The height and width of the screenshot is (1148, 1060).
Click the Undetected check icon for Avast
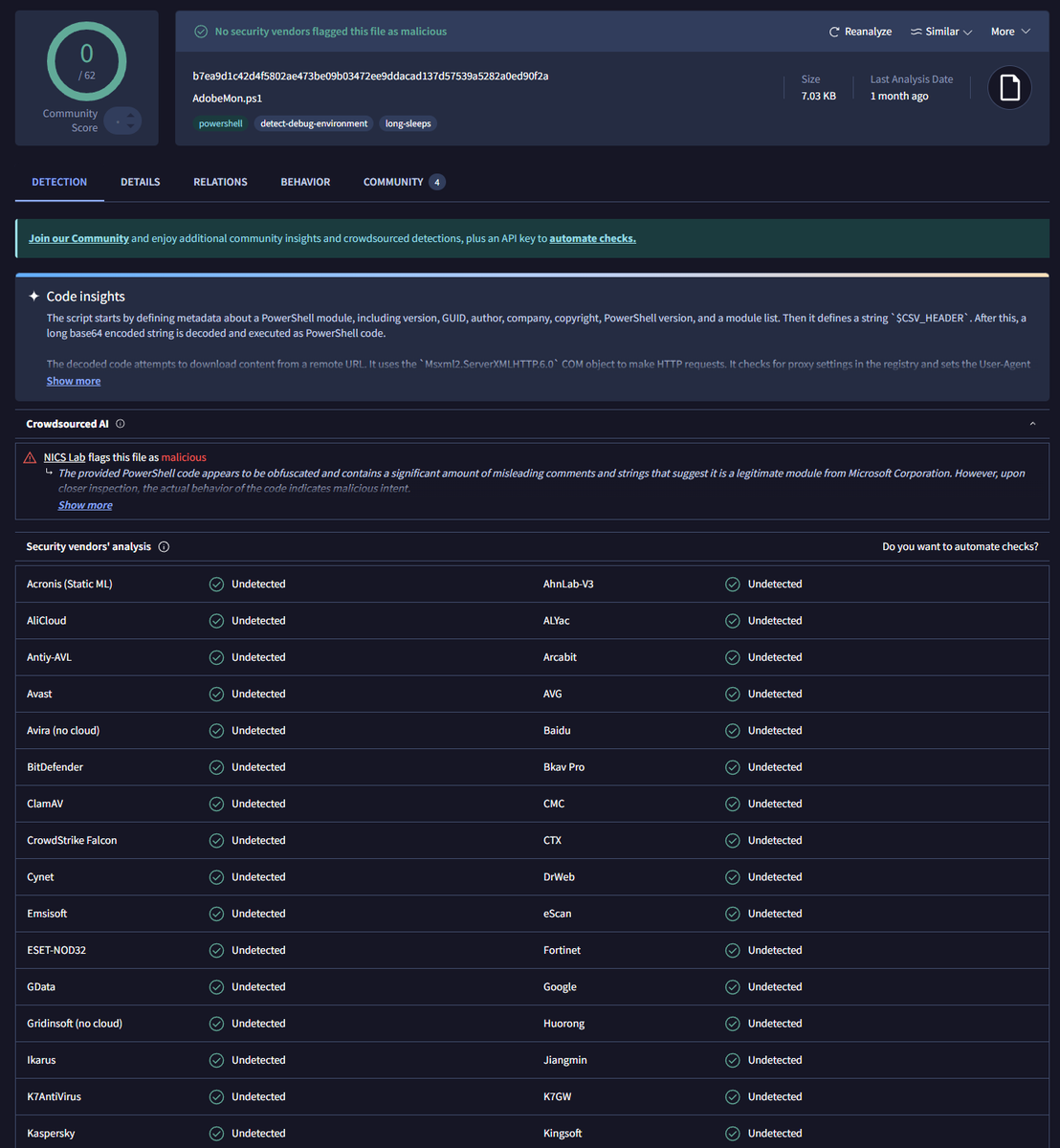[x=216, y=694]
